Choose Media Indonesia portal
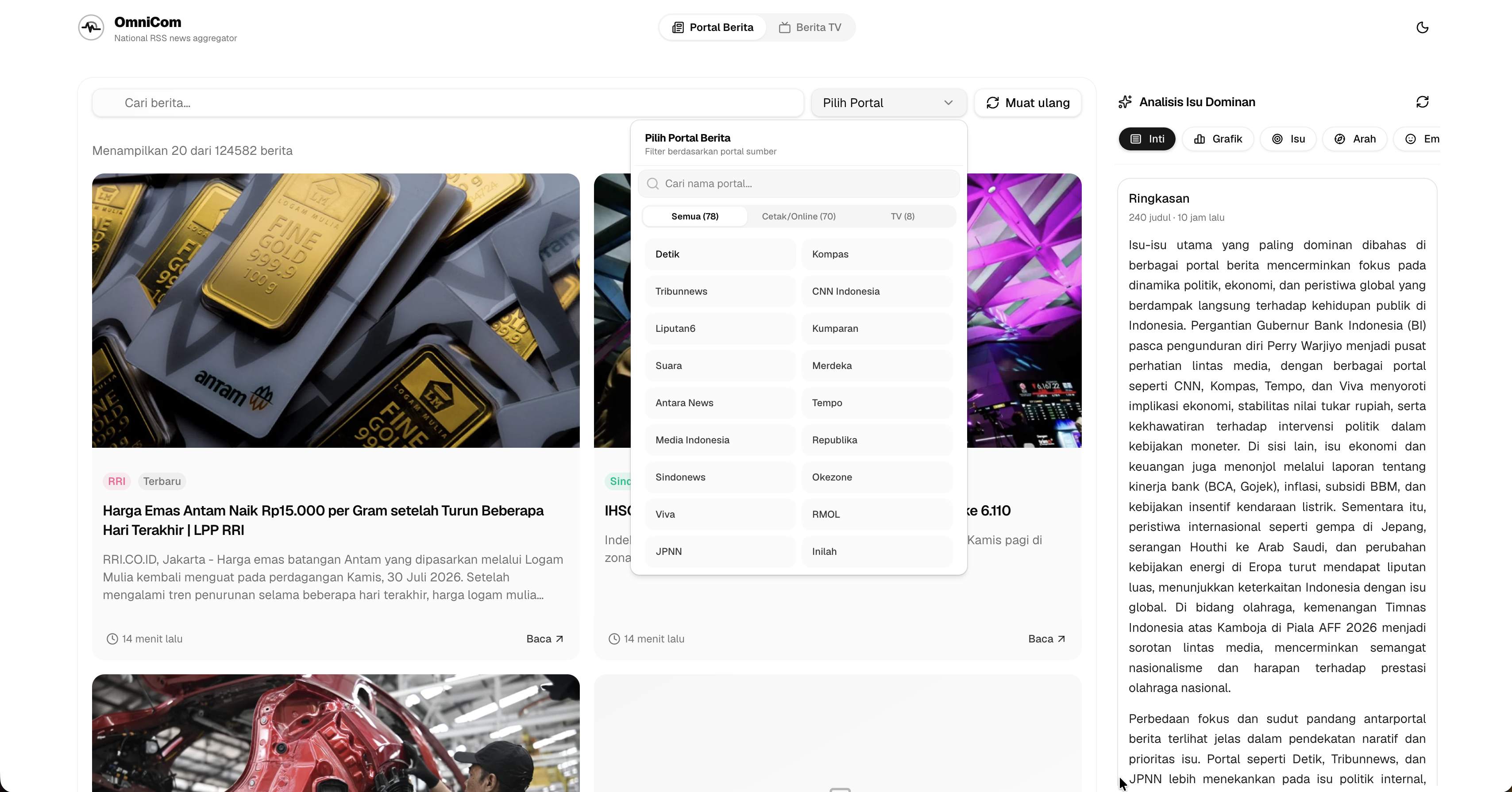 click(x=720, y=440)
